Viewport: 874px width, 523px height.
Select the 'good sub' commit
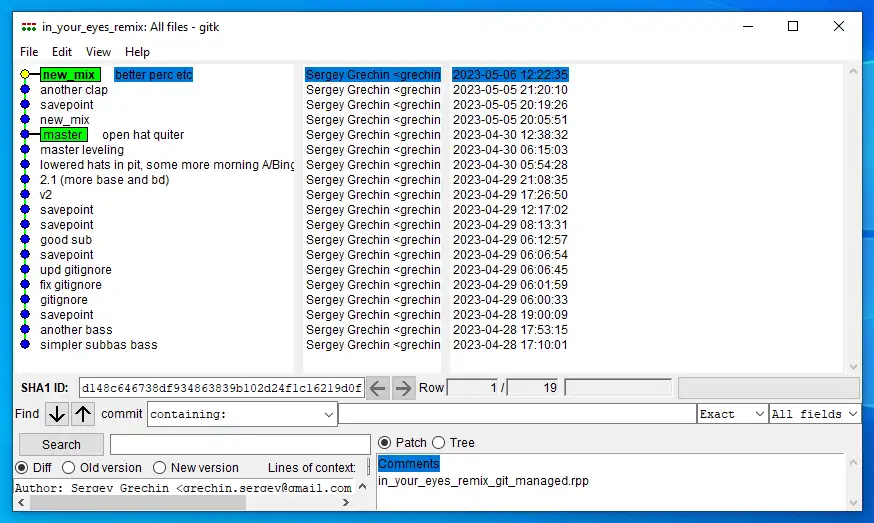pos(66,240)
